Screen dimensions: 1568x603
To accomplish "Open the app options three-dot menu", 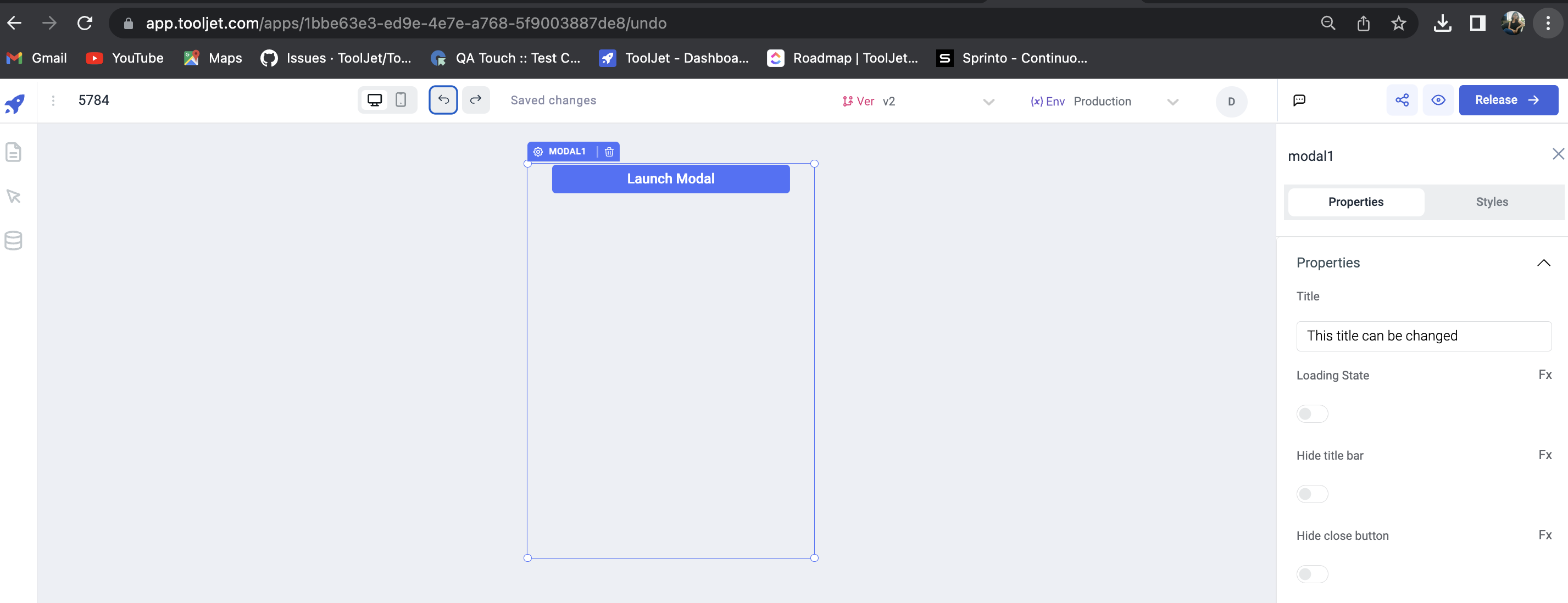I will pyautogui.click(x=53, y=101).
